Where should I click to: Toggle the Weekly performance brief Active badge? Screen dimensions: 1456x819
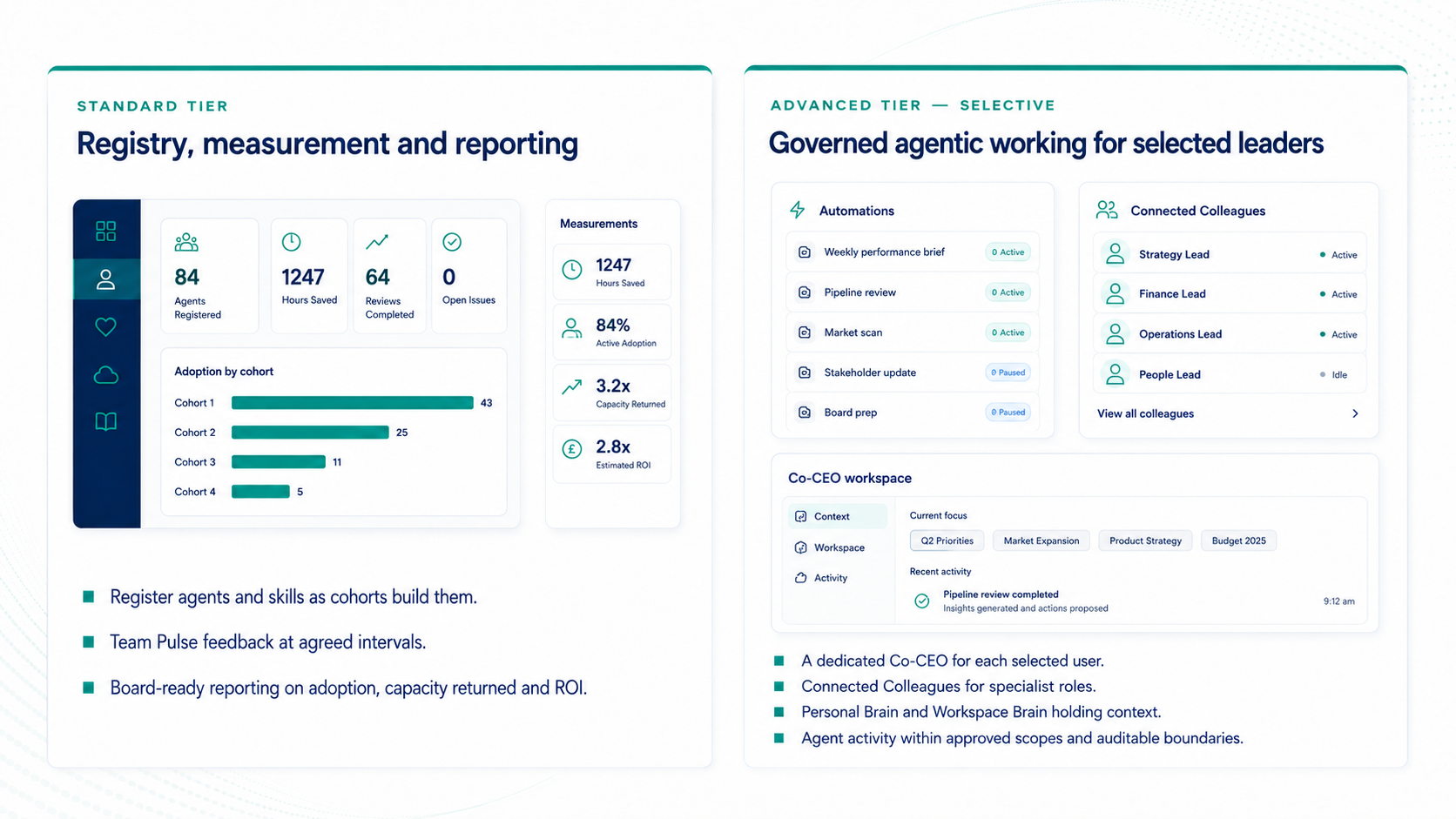1008,252
